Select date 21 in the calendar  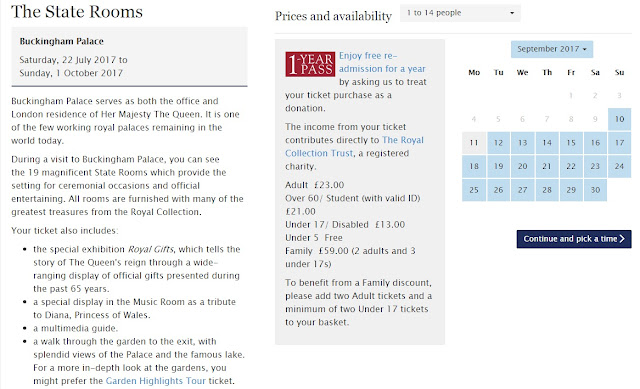click(x=547, y=167)
